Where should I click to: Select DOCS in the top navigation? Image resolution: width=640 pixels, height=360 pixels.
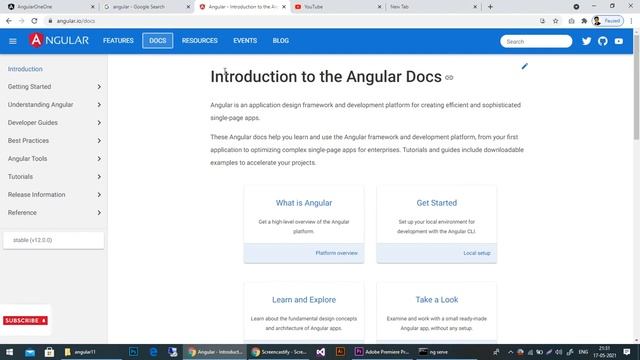[x=158, y=41]
